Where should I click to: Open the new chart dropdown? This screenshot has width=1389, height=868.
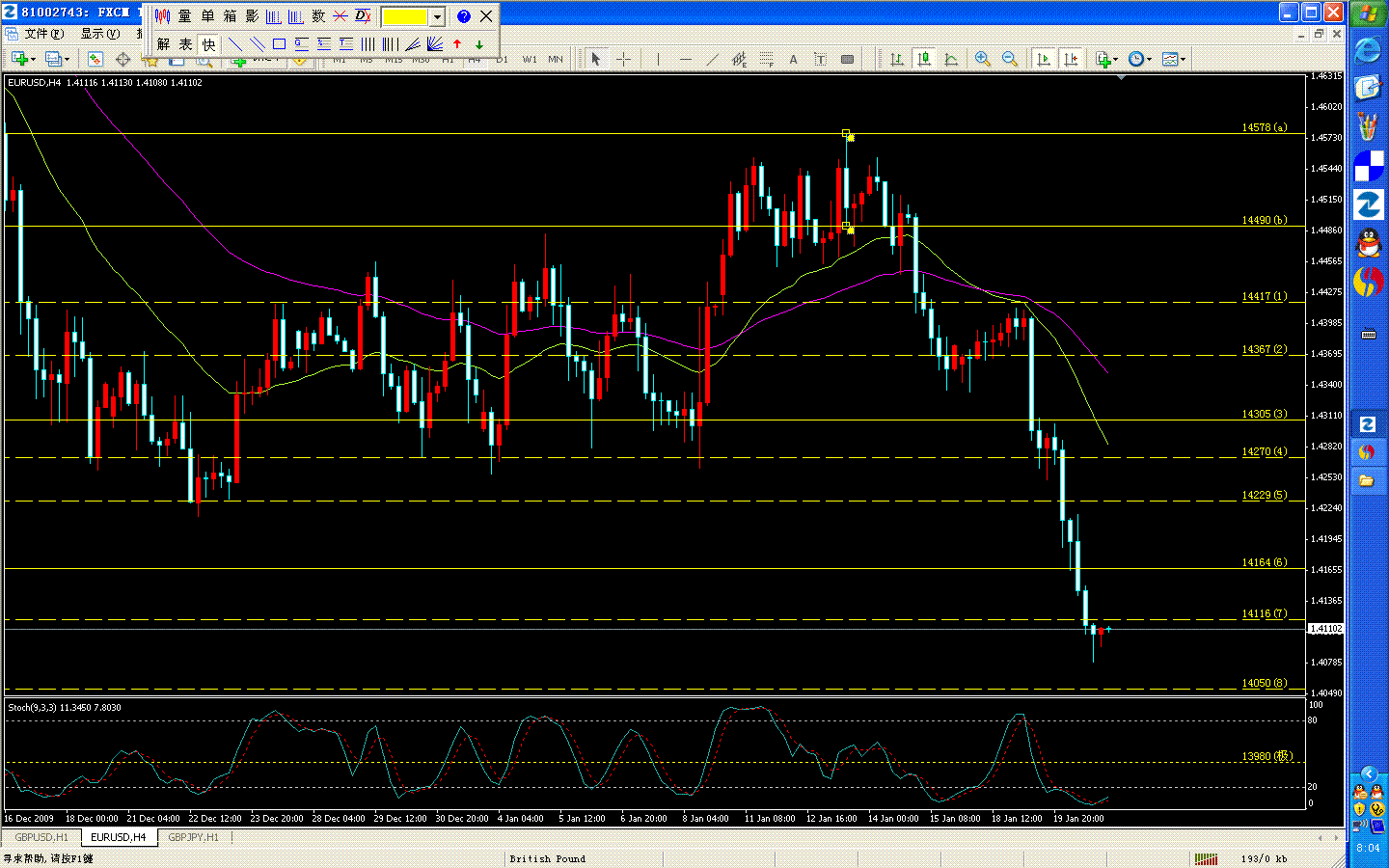coord(23,59)
